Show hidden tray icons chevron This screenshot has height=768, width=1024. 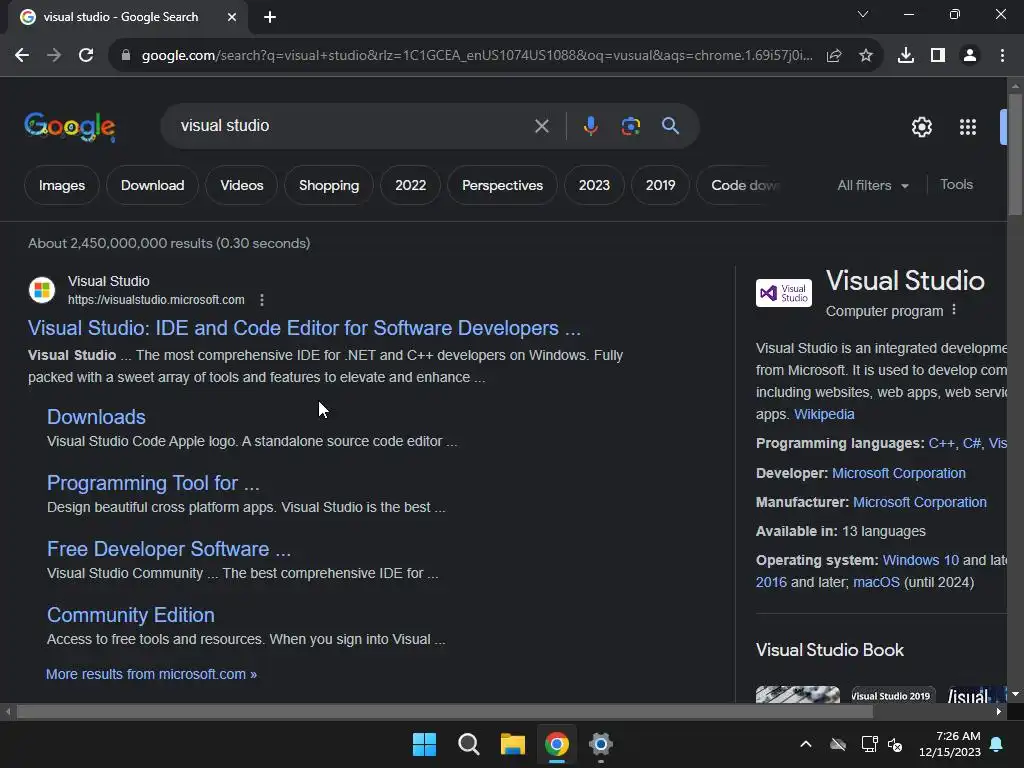coord(806,744)
